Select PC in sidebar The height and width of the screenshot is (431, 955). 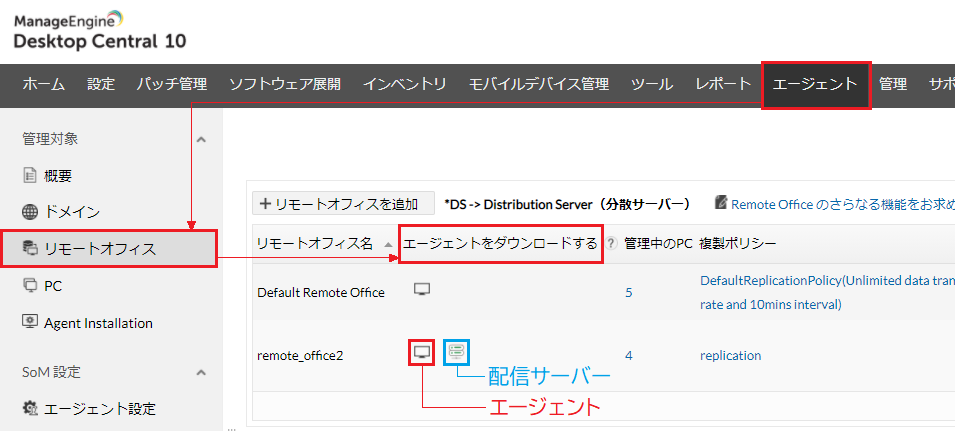point(53,286)
